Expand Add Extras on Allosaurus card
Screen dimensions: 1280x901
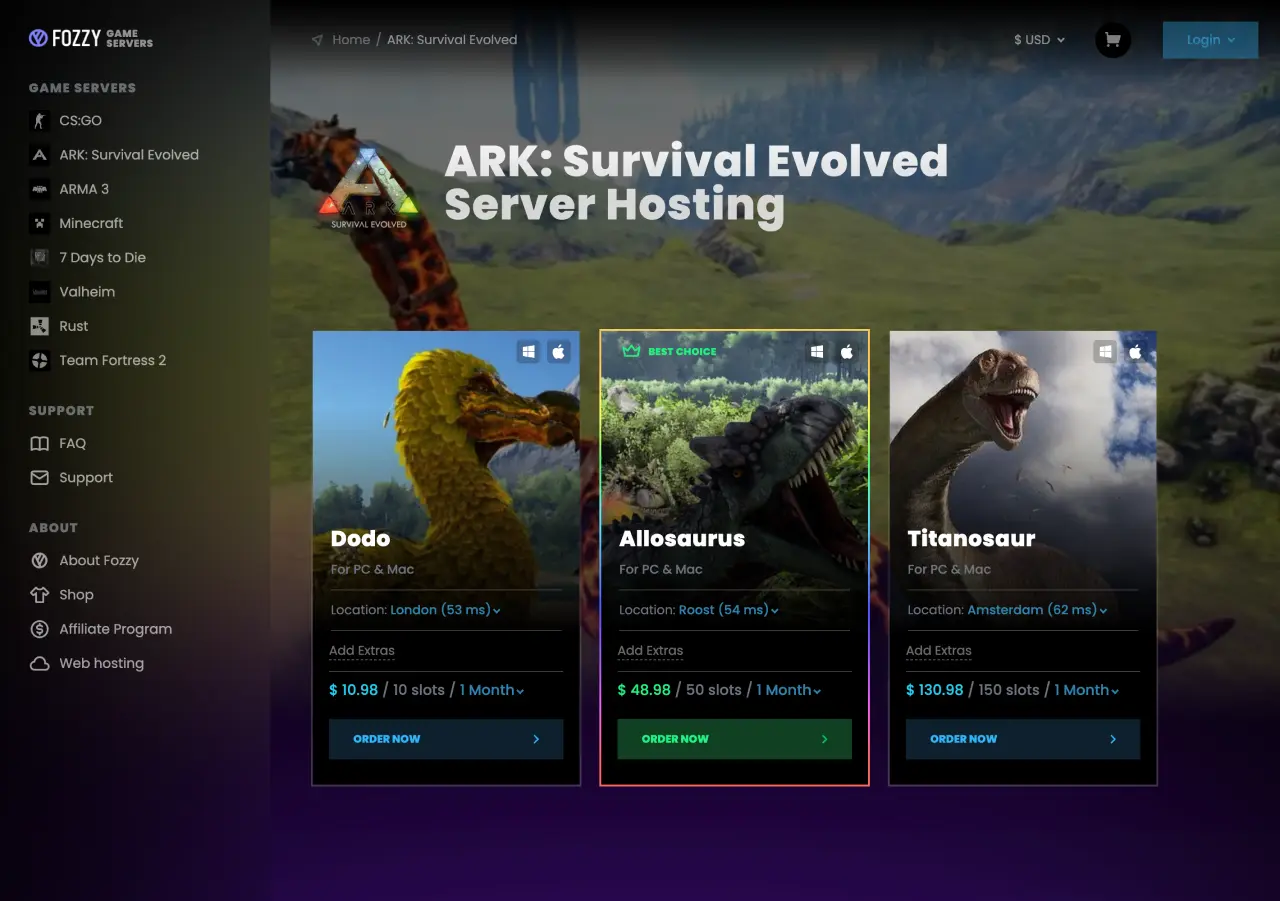(x=650, y=651)
